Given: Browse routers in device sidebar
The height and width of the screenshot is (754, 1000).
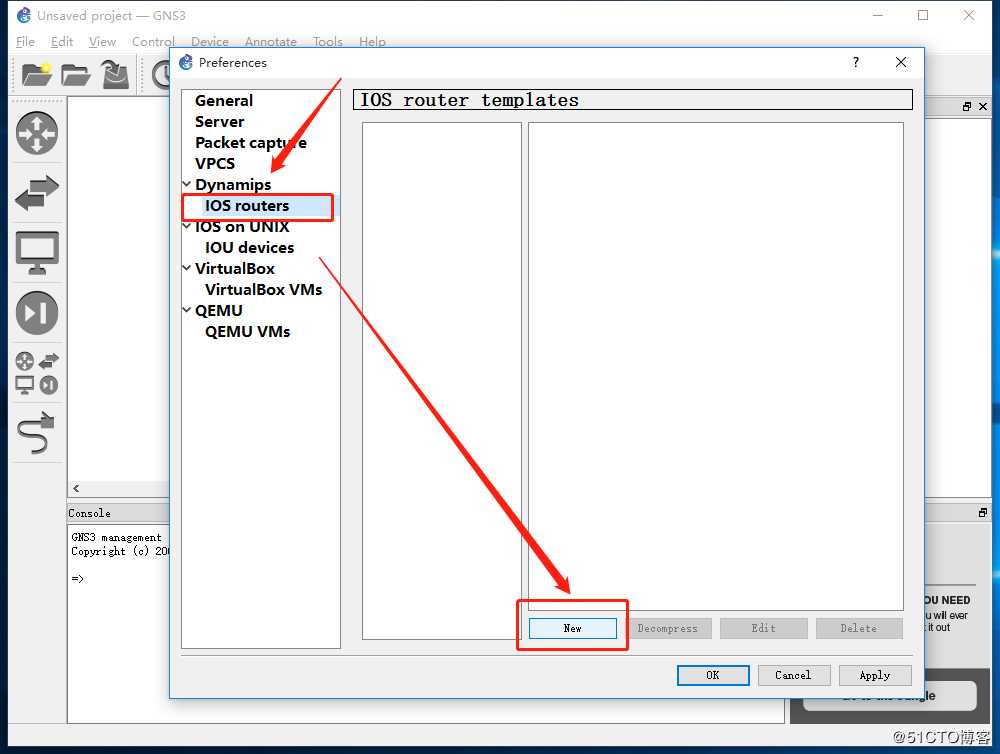Looking at the screenshot, I should pyautogui.click(x=37, y=133).
